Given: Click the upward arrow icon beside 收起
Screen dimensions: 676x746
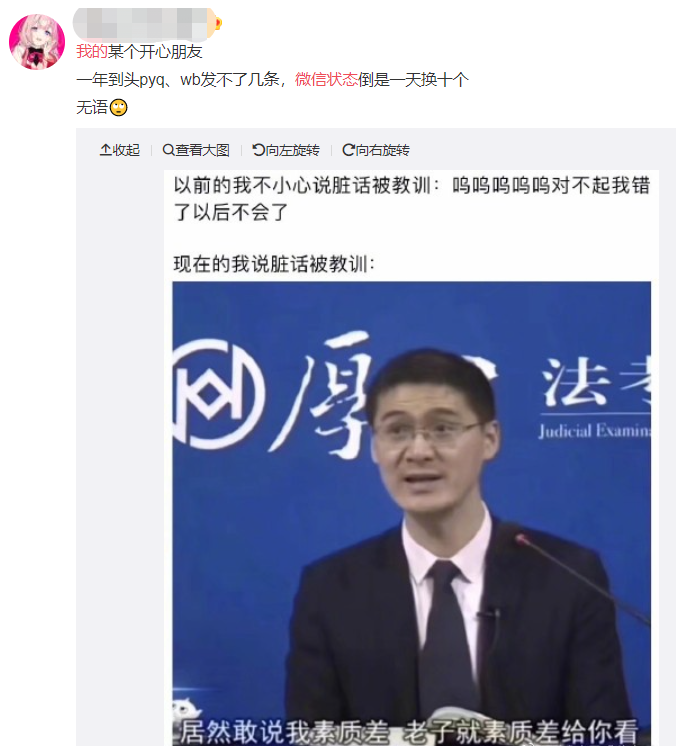Looking at the screenshot, I should (x=106, y=150).
